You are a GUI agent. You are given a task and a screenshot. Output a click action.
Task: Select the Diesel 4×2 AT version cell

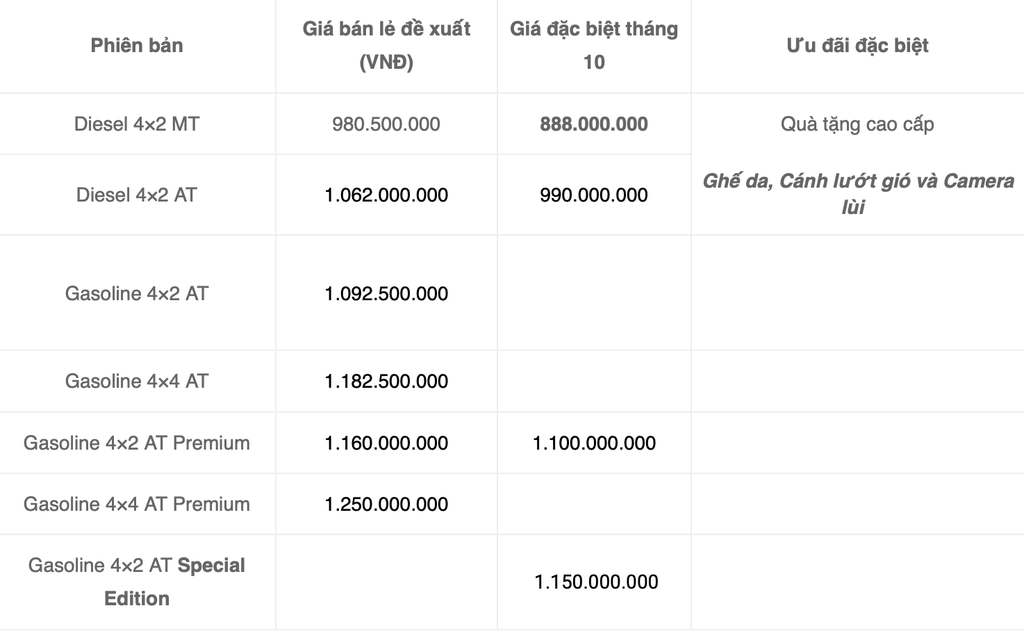coord(137,195)
